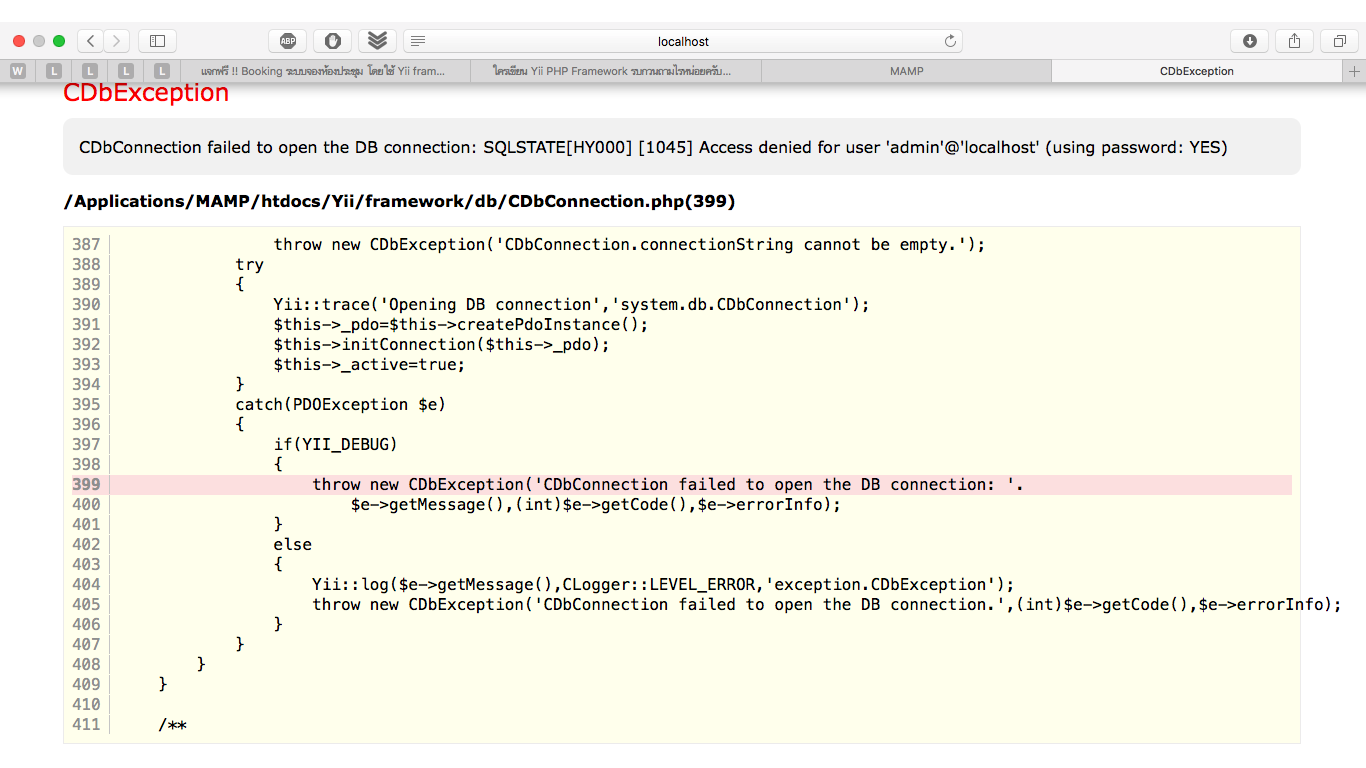Open the Share menu
1366x768 pixels.
pos(1294,41)
